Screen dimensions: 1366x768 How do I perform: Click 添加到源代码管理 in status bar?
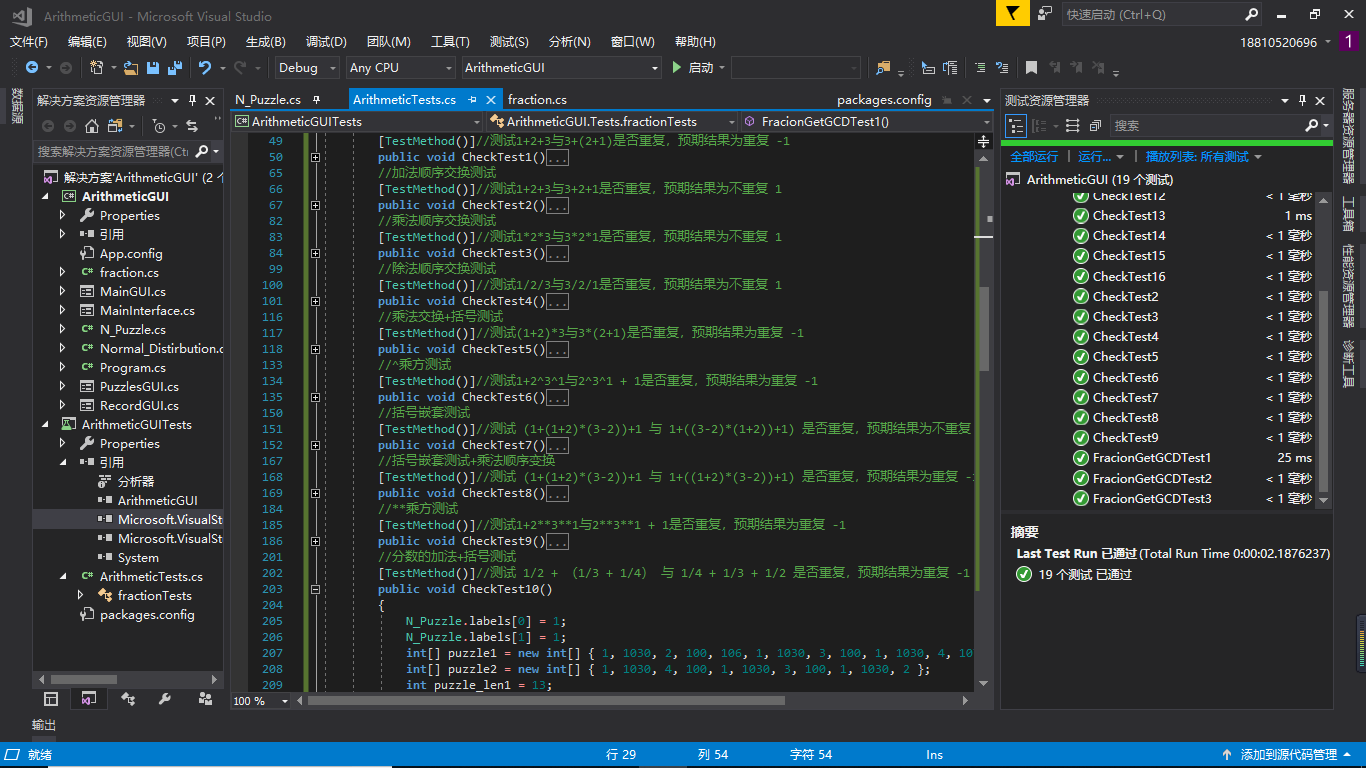pos(1287,755)
